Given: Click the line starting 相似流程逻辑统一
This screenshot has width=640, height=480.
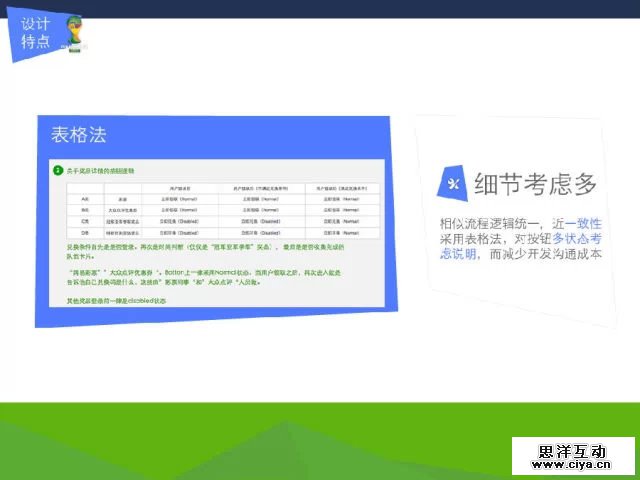Looking at the screenshot, I should pyautogui.click(x=520, y=223).
